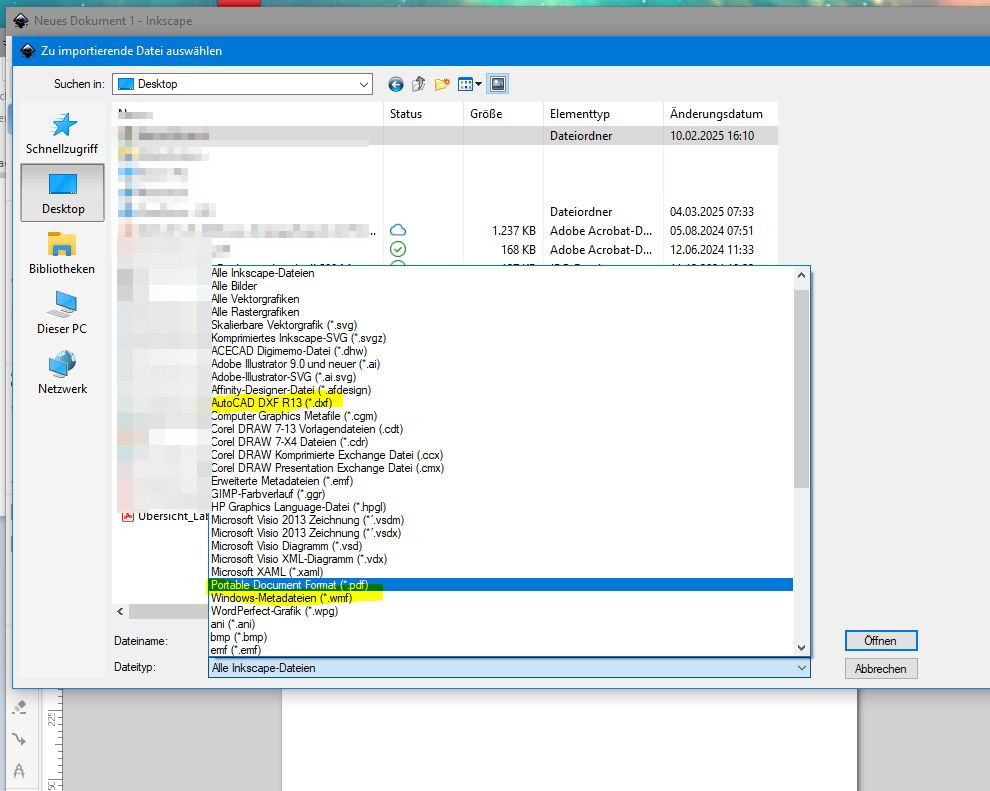Select 'AutoCAD DXF R13 (*.dxf)' file type
The image size is (990, 791).
[x=271, y=403]
